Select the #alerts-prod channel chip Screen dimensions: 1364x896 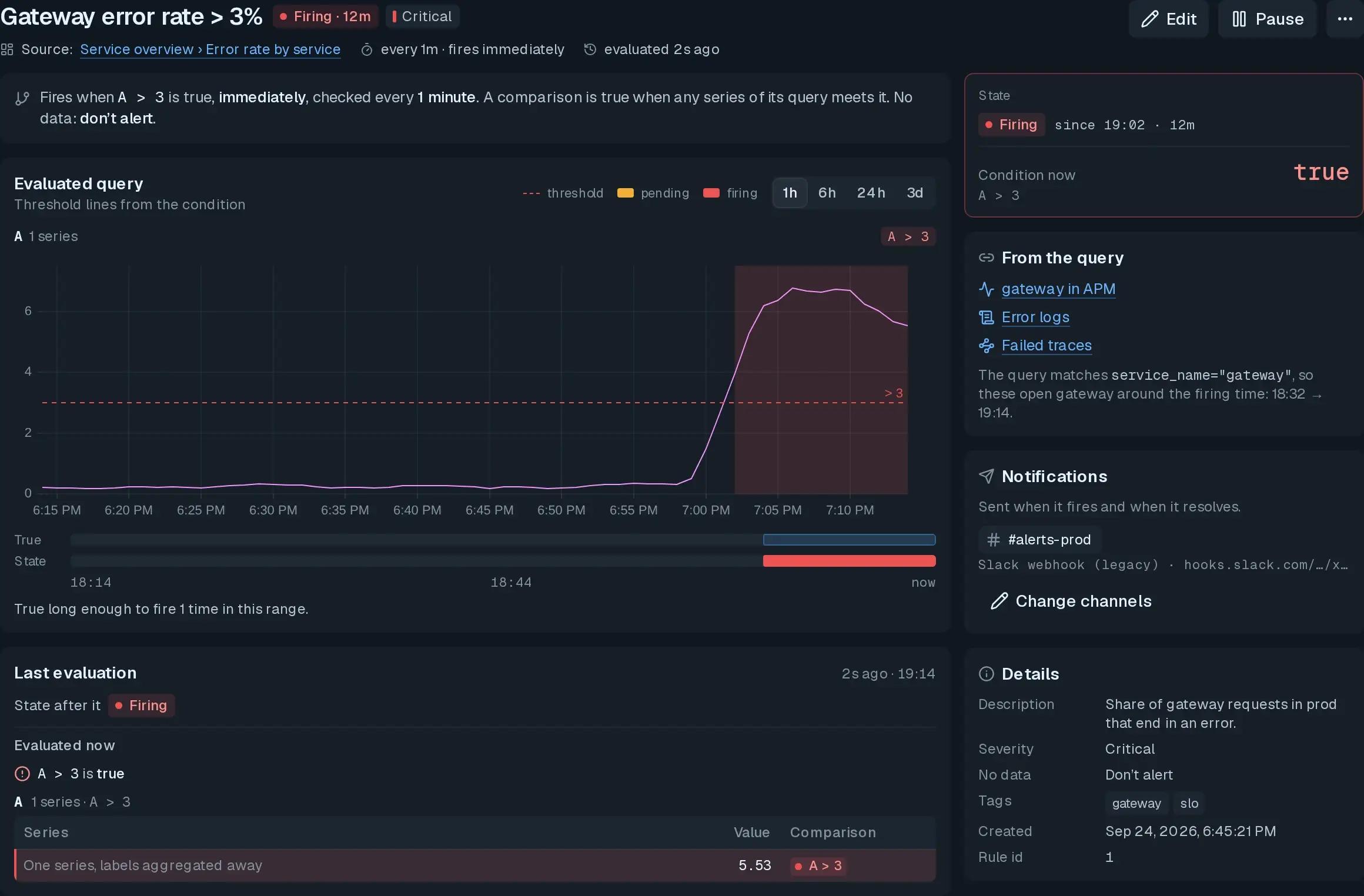[1039, 539]
